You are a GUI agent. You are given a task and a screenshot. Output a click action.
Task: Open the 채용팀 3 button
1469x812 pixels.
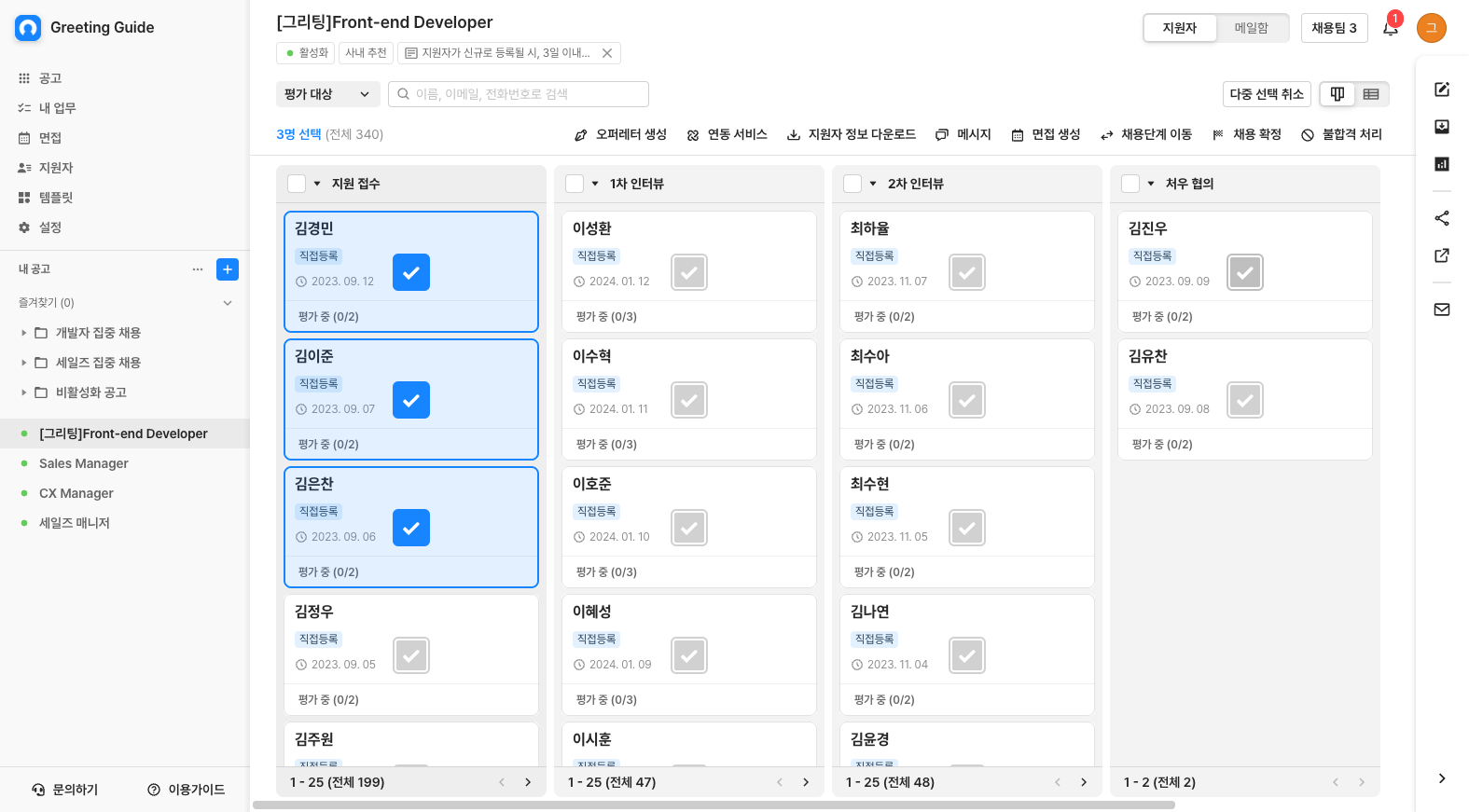coord(1334,28)
